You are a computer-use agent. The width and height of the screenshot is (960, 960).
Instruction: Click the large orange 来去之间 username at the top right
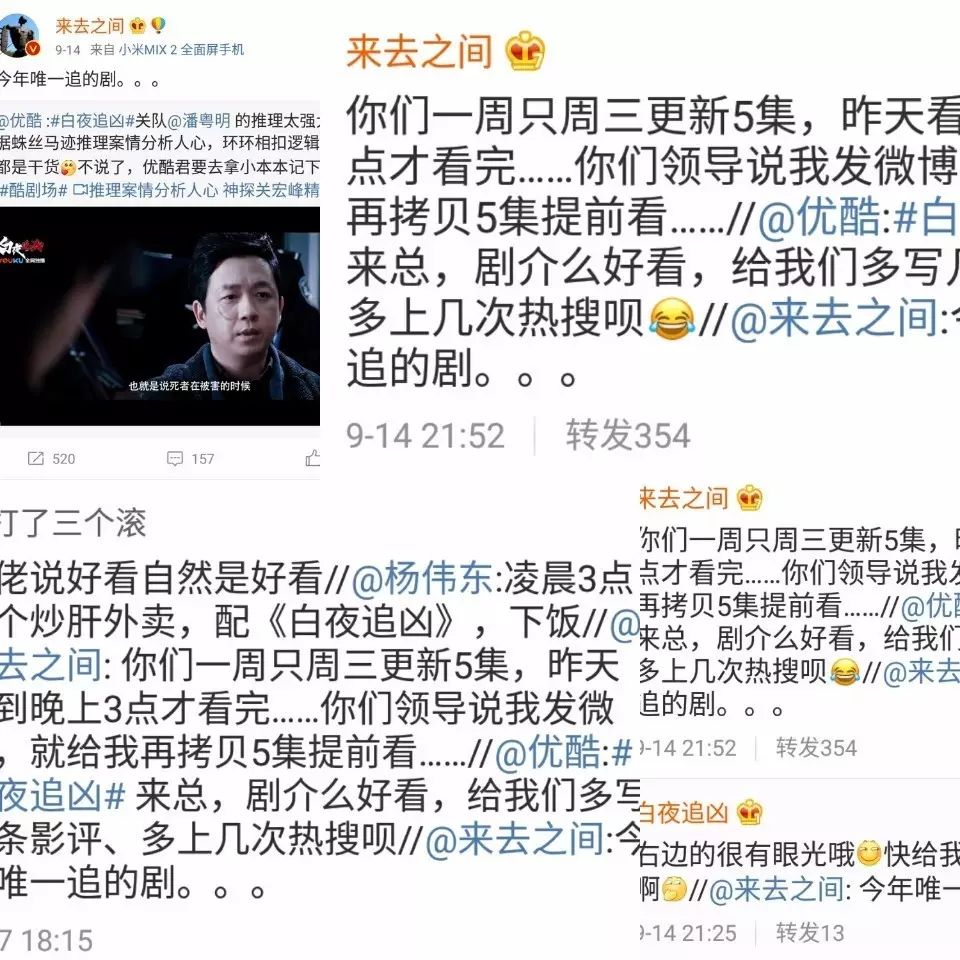click(x=419, y=51)
